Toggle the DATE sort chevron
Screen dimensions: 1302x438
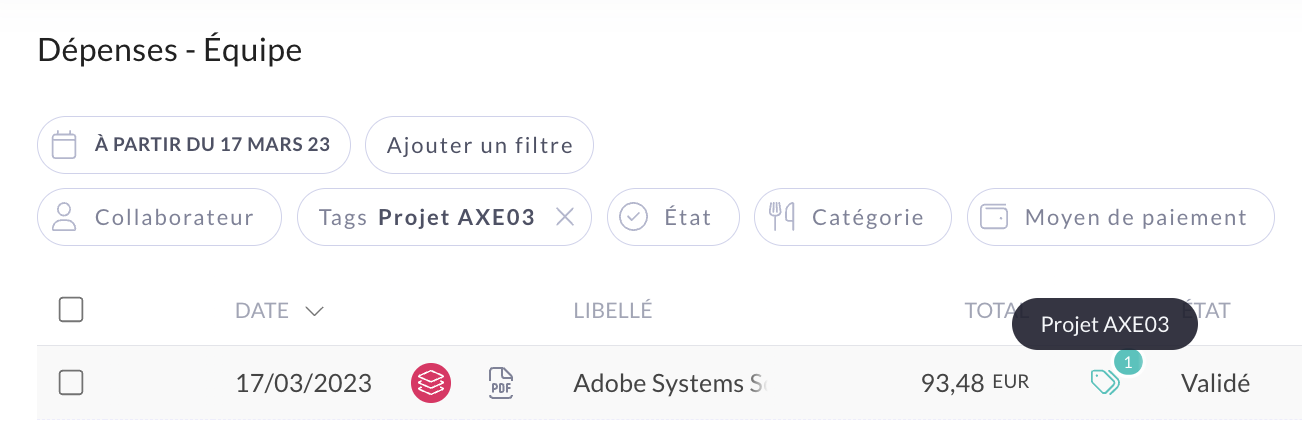[314, 311]
